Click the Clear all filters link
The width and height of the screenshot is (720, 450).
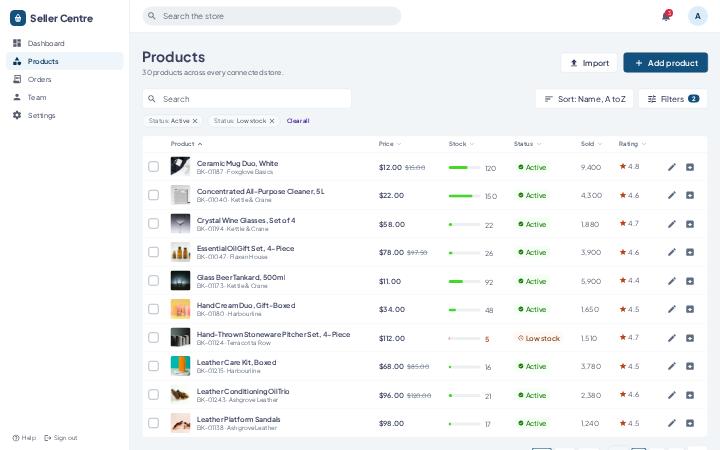(298, 121)
